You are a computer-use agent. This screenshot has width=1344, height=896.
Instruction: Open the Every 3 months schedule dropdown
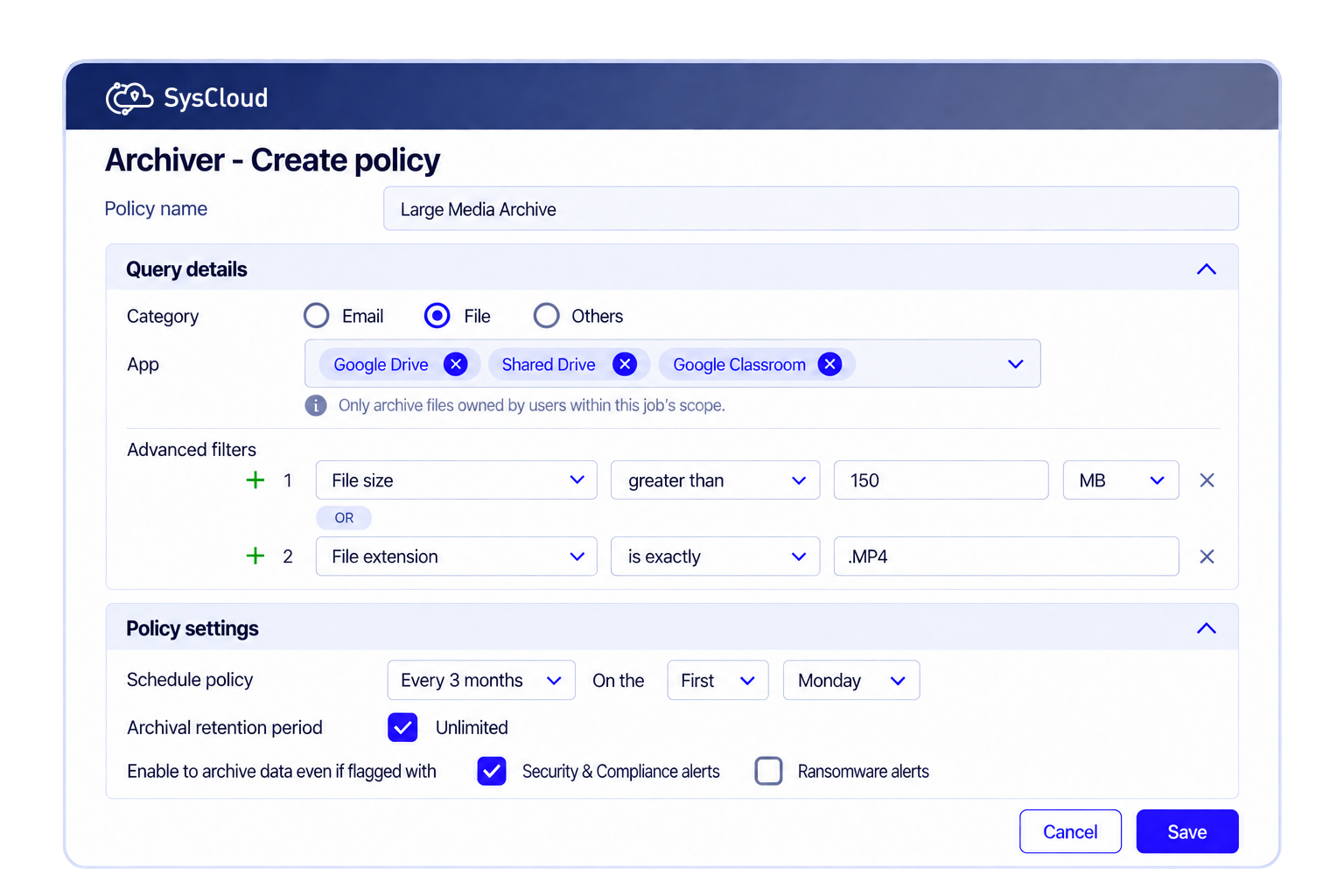point(481,680)
